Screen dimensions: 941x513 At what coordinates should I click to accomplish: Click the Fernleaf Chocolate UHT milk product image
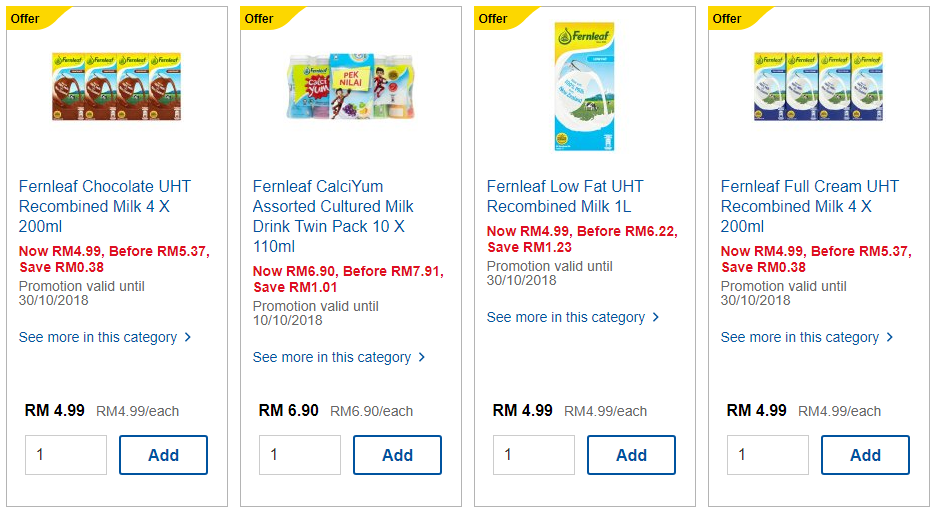pyautogui.click(x=116, y=87)
